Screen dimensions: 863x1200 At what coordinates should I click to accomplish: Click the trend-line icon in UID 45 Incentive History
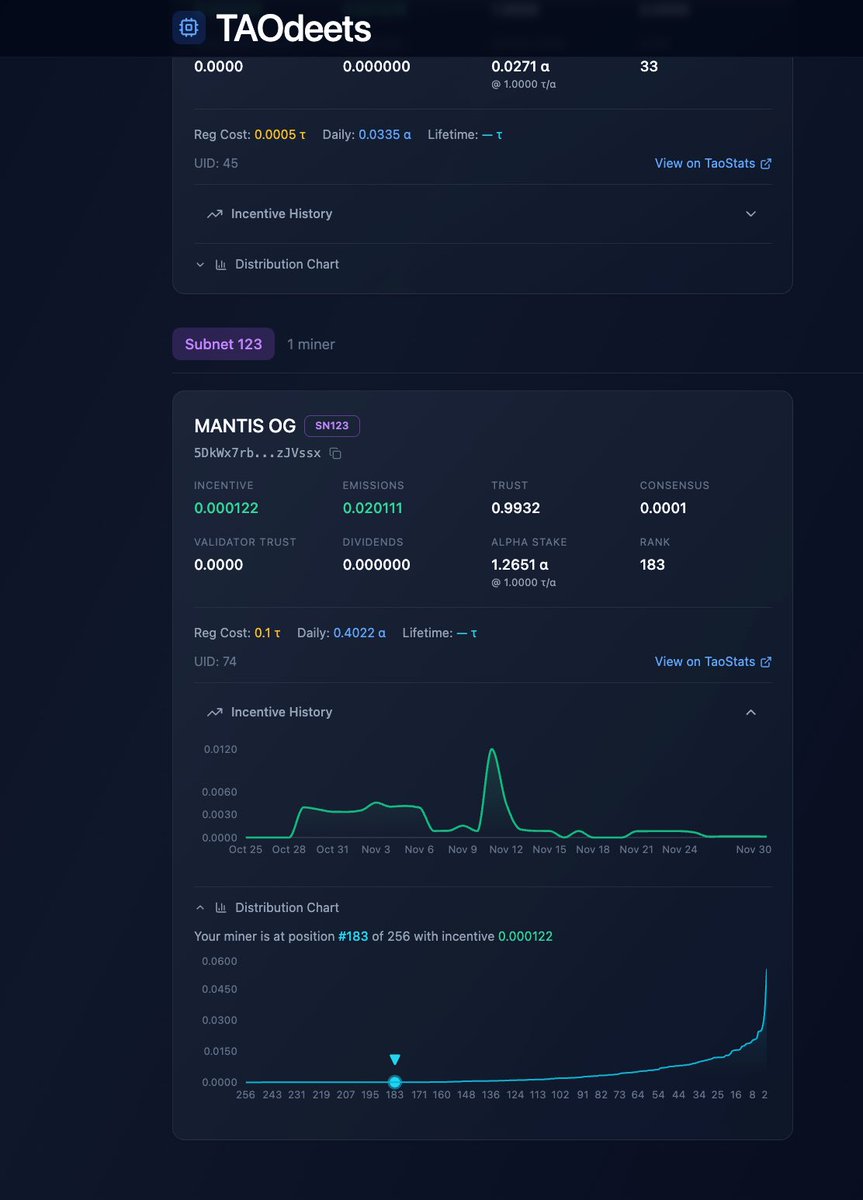pos(214,214)
